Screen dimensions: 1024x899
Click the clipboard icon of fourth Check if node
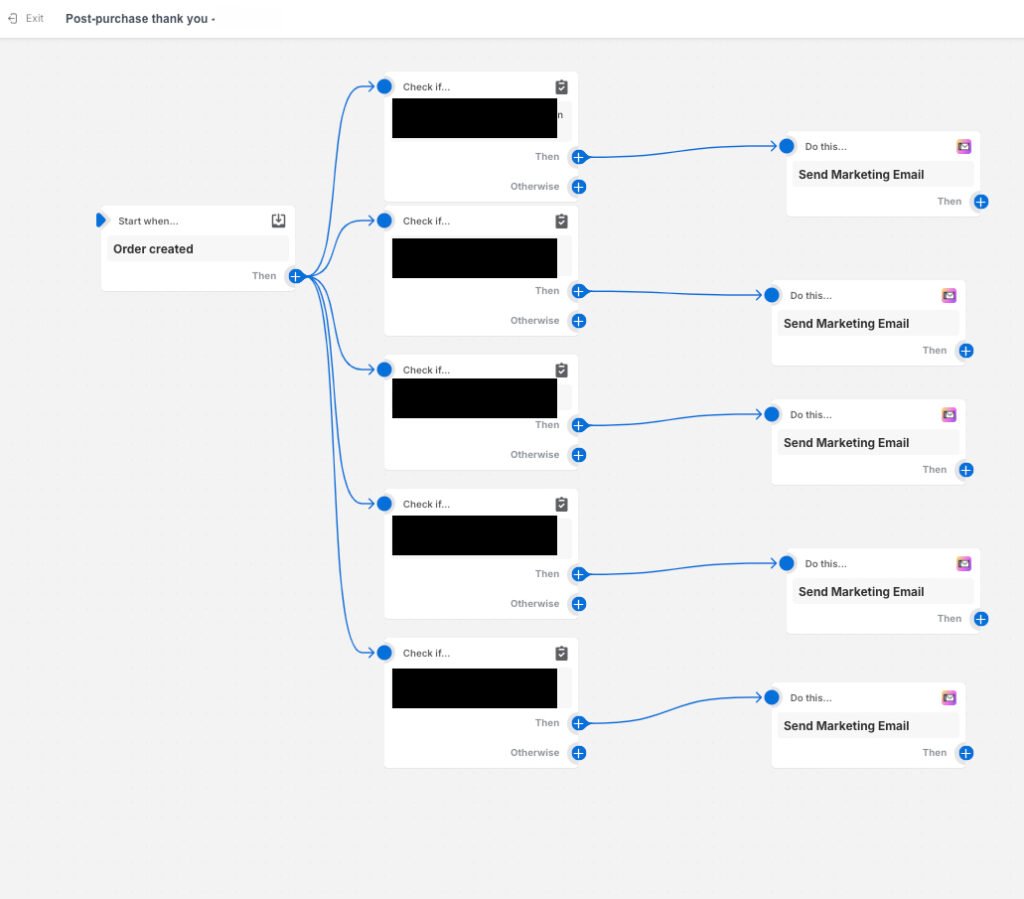click(x=562, y=505)
